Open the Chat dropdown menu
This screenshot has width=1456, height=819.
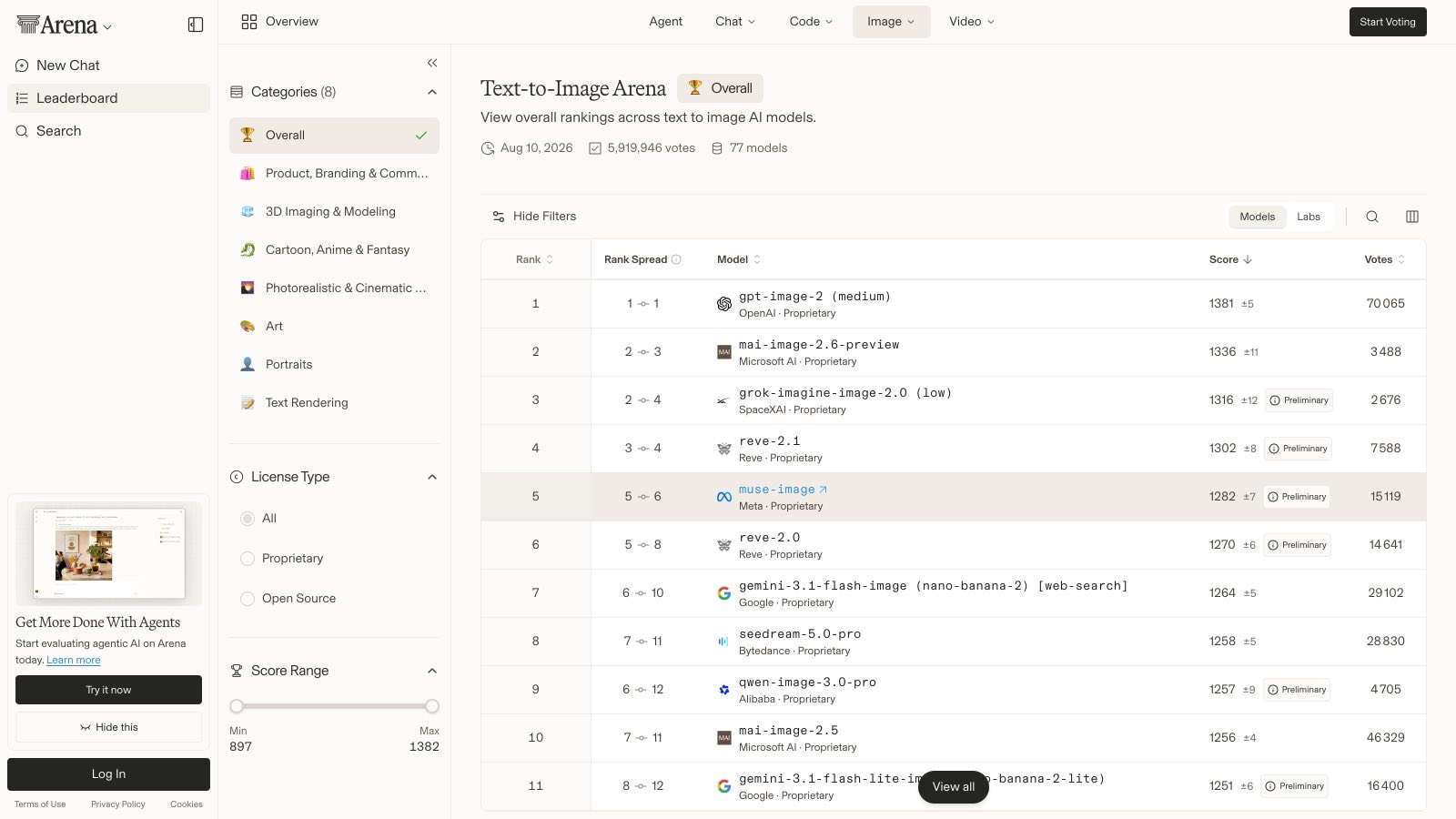pos(735,22)
